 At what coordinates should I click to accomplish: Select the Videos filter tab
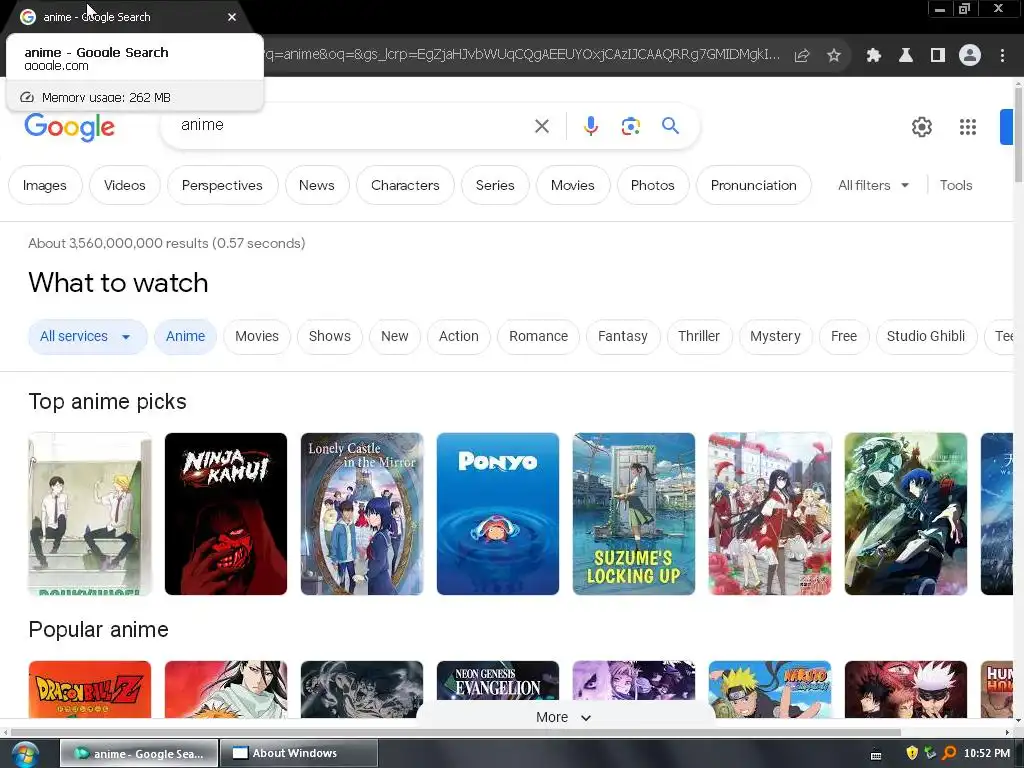[x=125, y=185]
